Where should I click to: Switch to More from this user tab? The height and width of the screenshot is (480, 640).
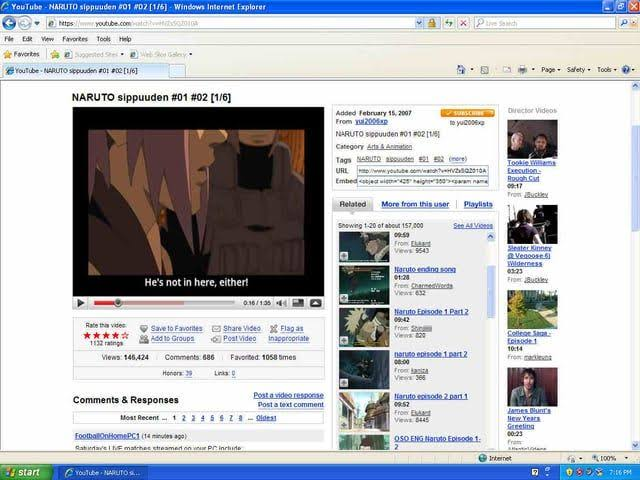click(x=415, y=204)
